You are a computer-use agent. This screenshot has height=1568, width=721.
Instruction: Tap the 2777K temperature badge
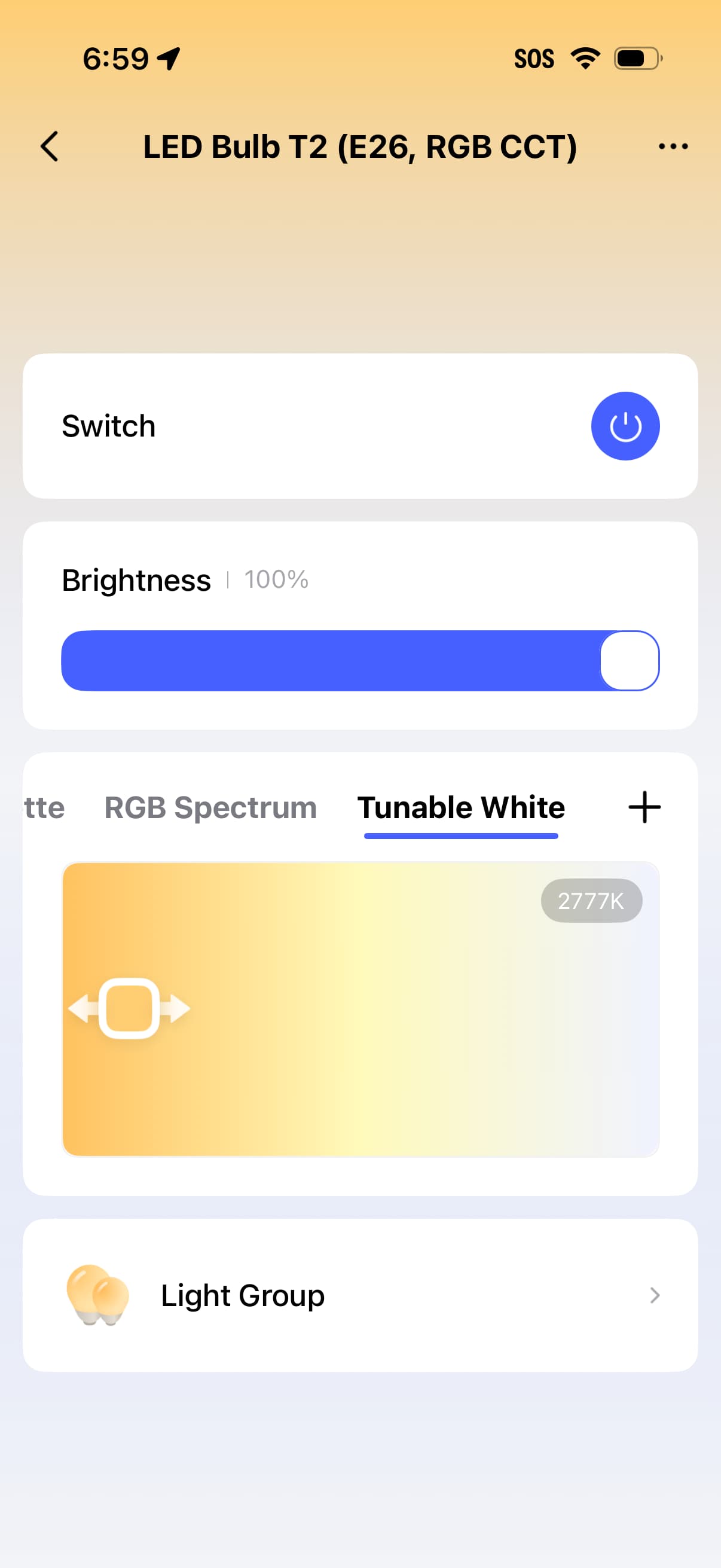tap(591, 901)
